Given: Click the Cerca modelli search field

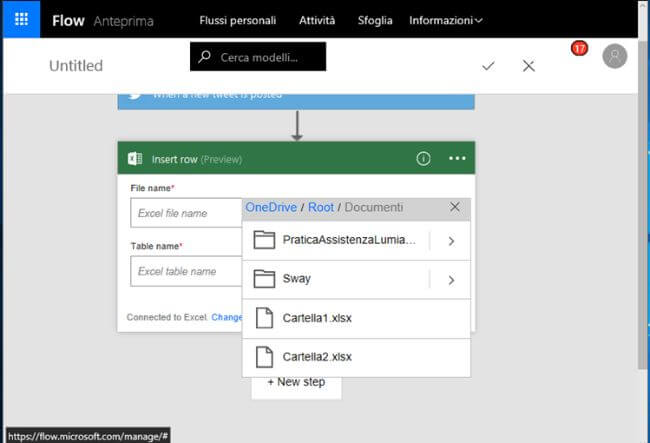Looking at the screenshot, I should coord(258,57).
